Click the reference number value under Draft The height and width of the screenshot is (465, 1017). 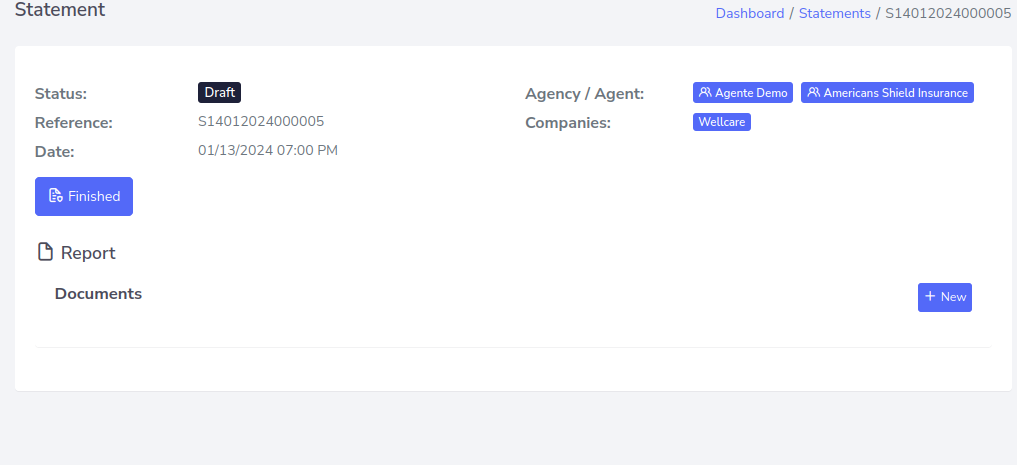coord(261,122)
